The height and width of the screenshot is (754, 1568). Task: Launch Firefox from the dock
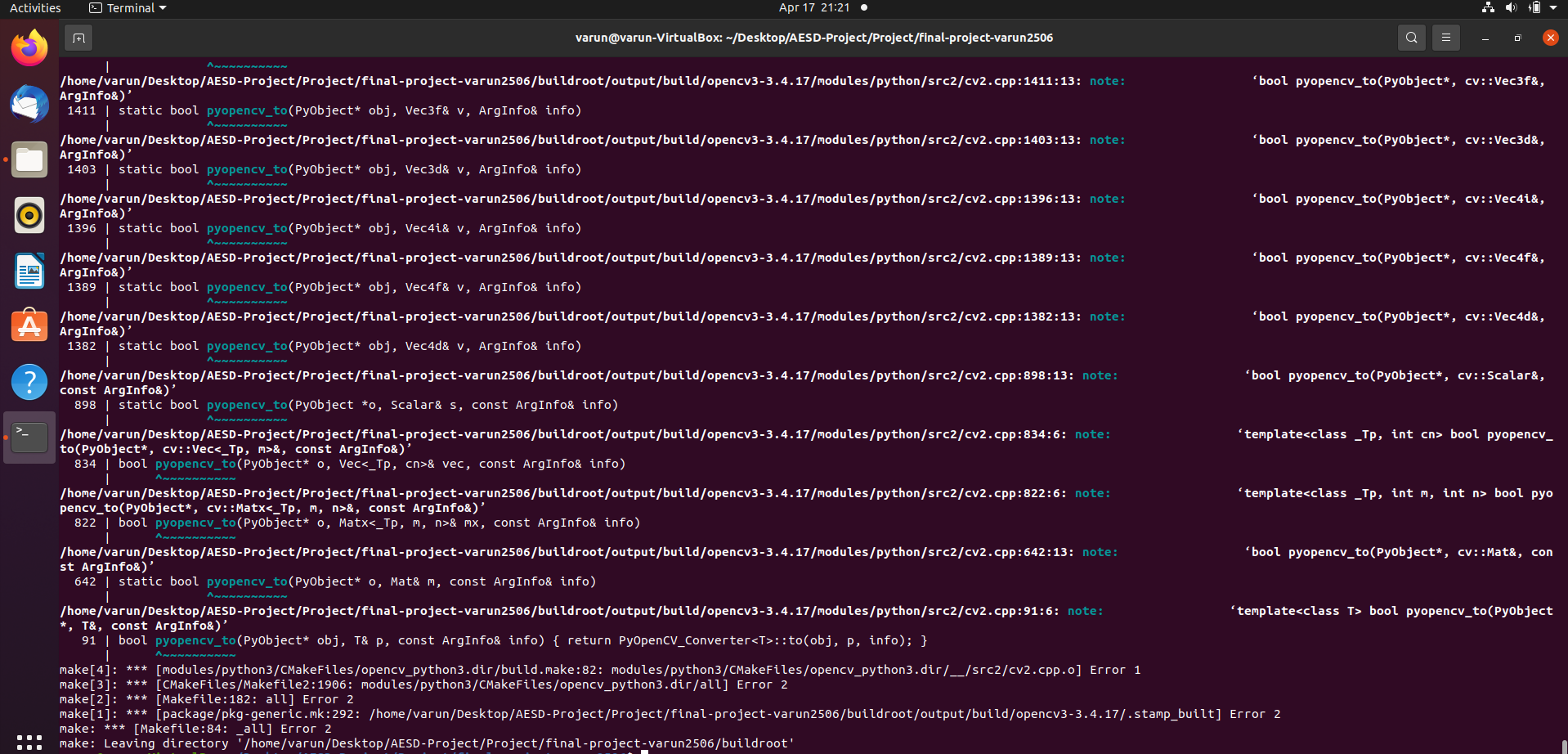pyautogui.click(x=29, y=47)
